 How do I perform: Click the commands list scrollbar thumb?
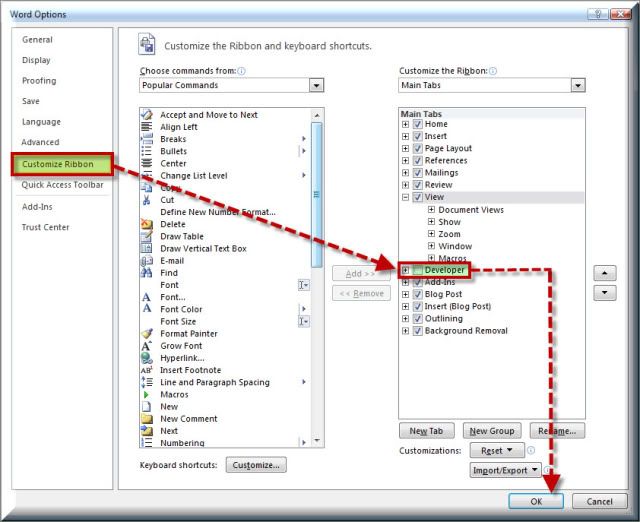click(316, 195)
